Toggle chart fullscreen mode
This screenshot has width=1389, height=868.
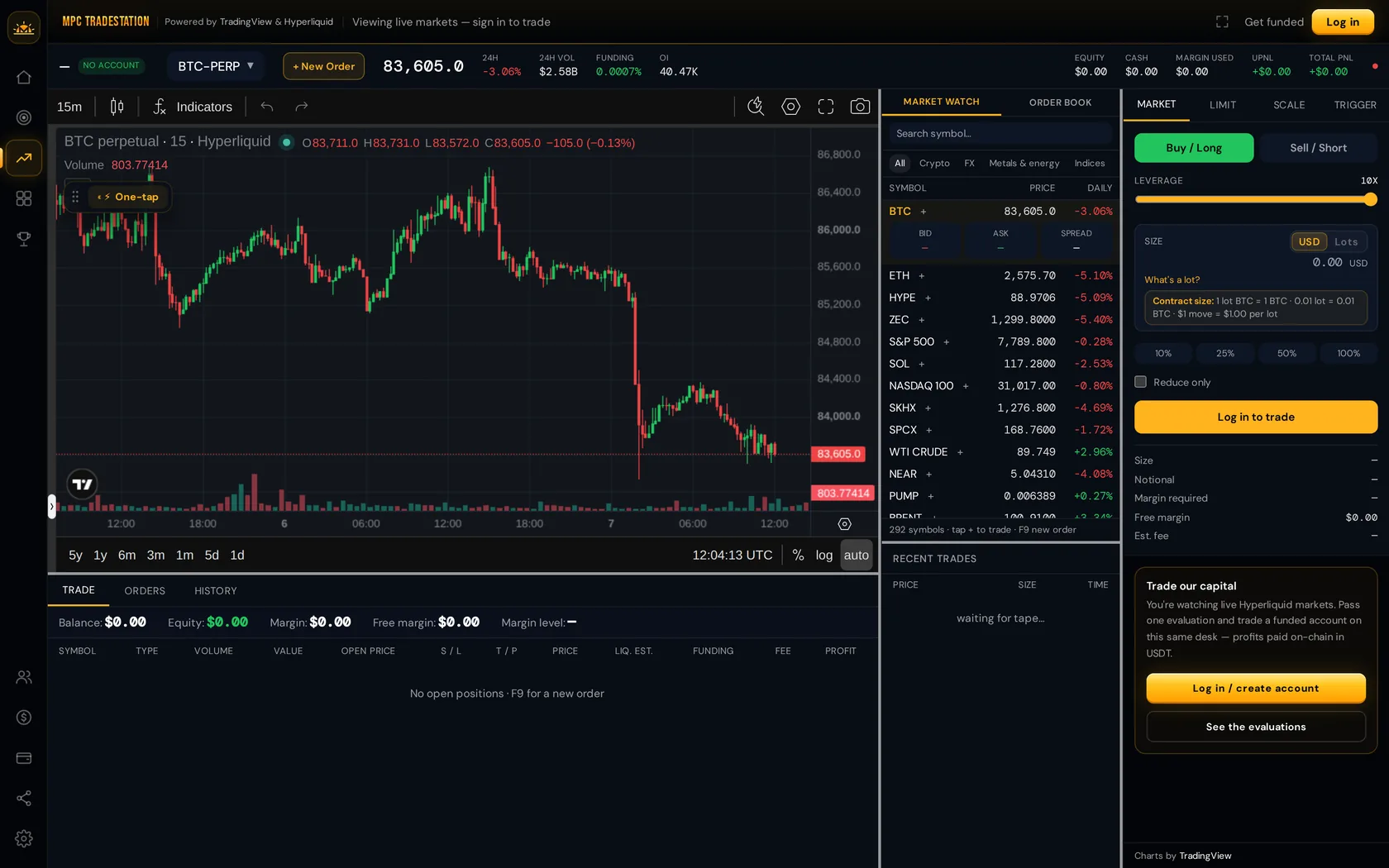[826, 107]
